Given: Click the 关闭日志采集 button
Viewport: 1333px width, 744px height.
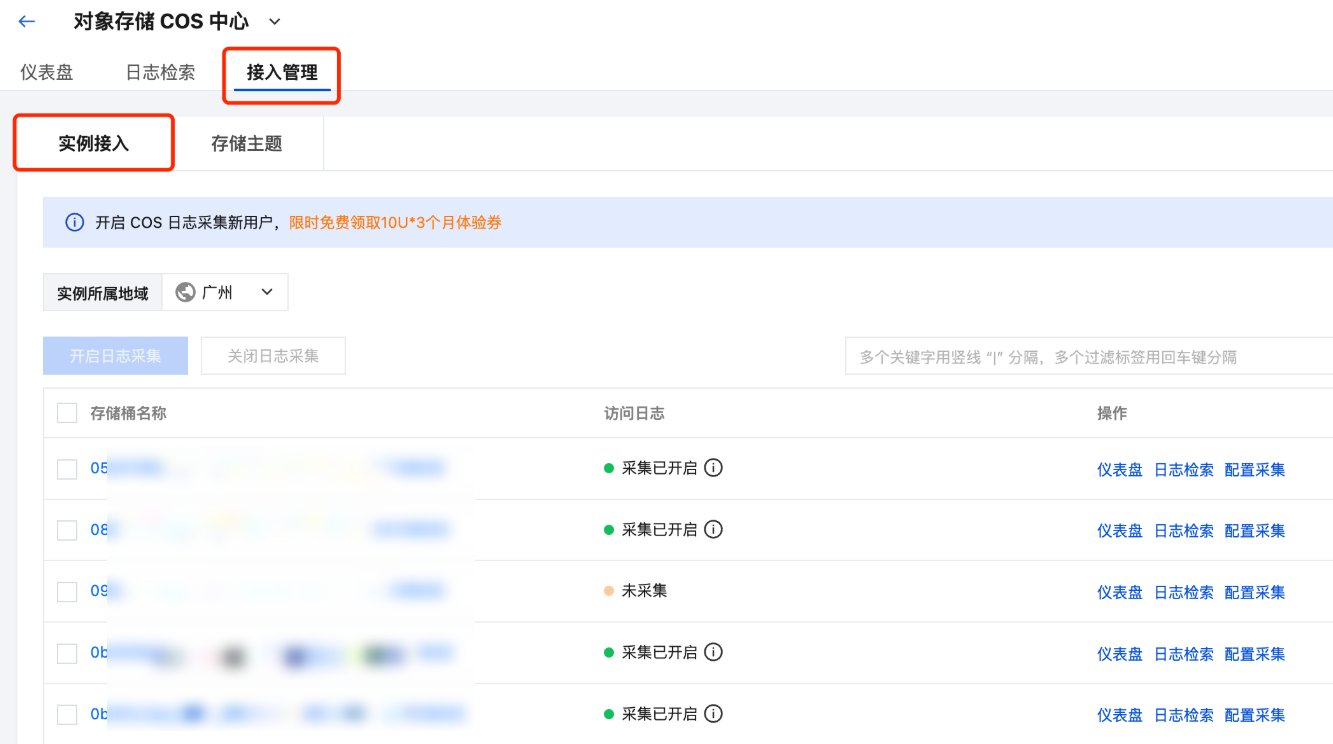Looking at the screenshot, I should [273, 356].
